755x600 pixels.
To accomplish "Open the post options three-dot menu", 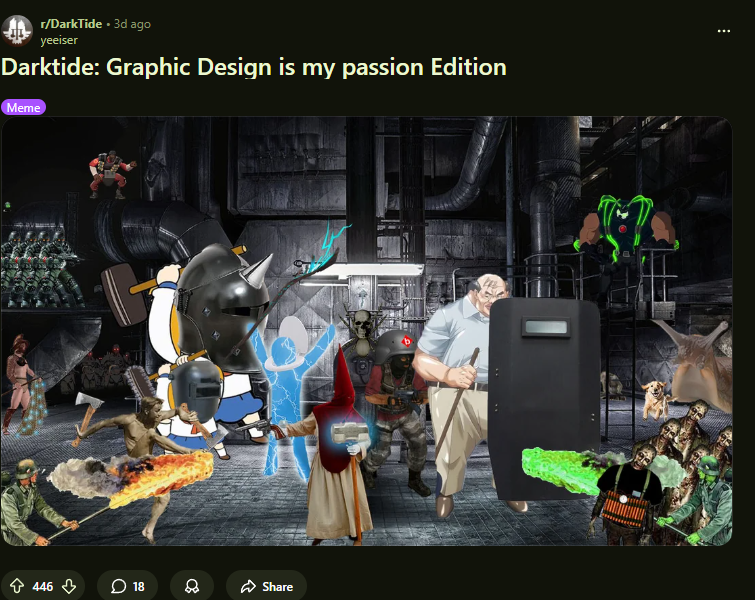I will tap(724, 31).
